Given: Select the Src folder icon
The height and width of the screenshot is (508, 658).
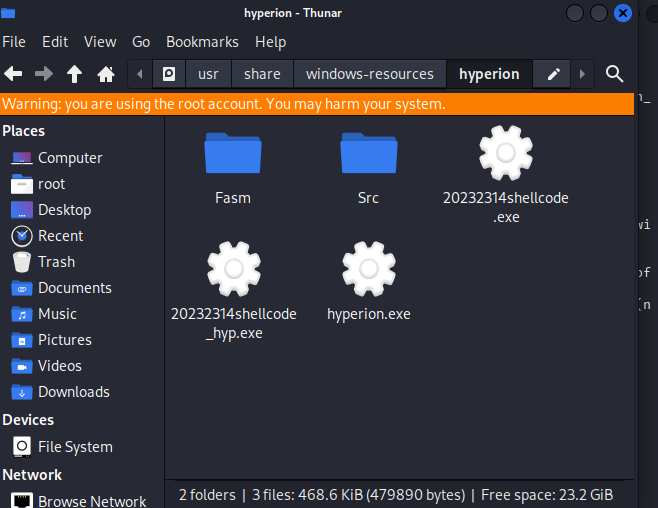Looking at the screenshot, I should tap(368, 153).
